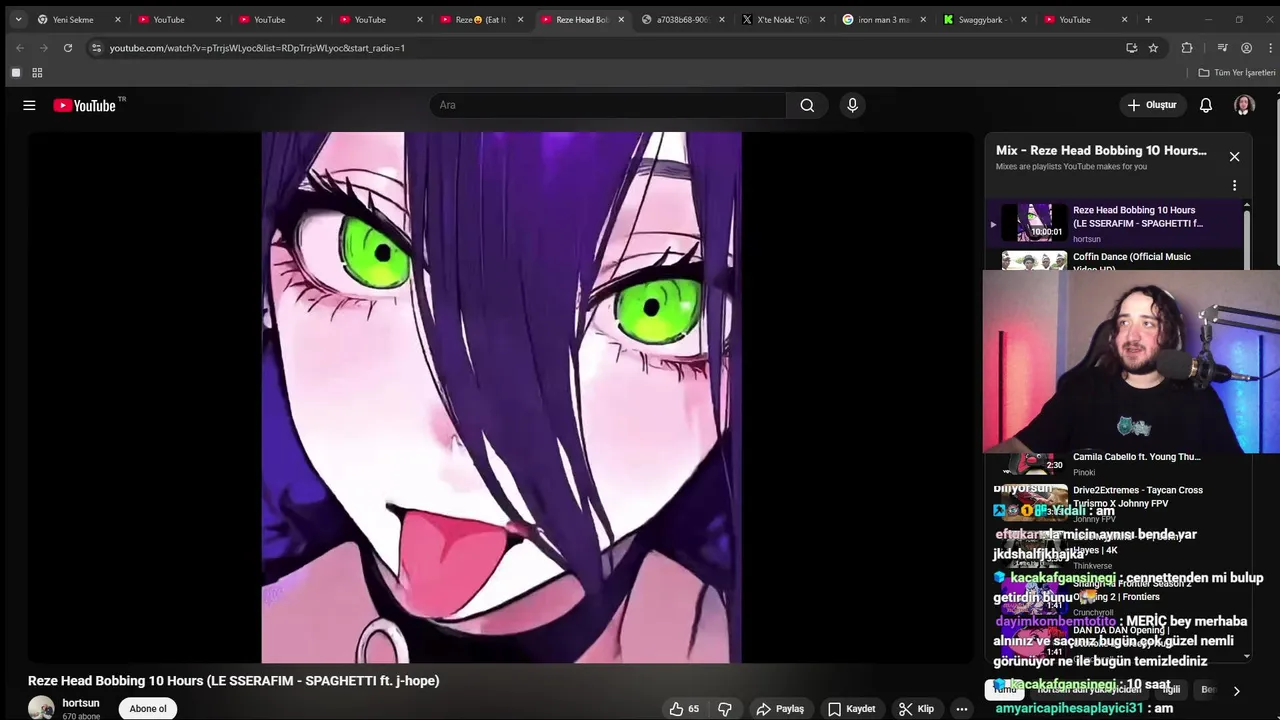Open the media control icon in the toolbar
The image size is (1280, 720).
click(x=1222, y=48)
